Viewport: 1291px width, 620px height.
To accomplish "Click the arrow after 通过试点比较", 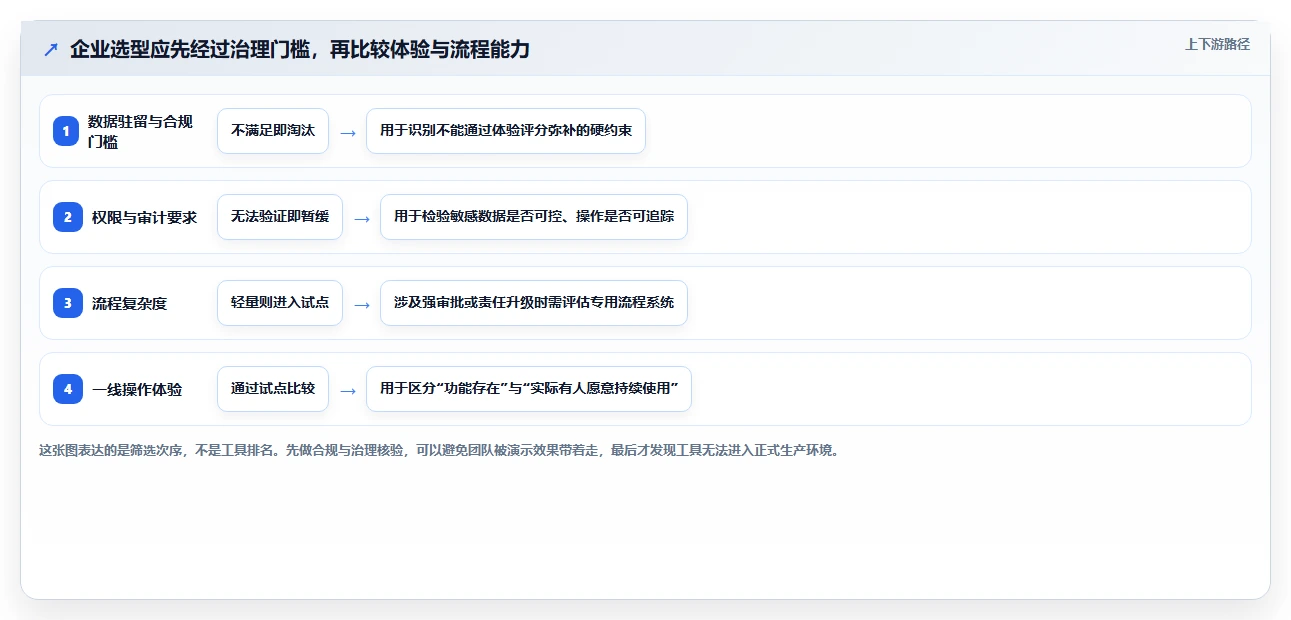I will 348,390.
